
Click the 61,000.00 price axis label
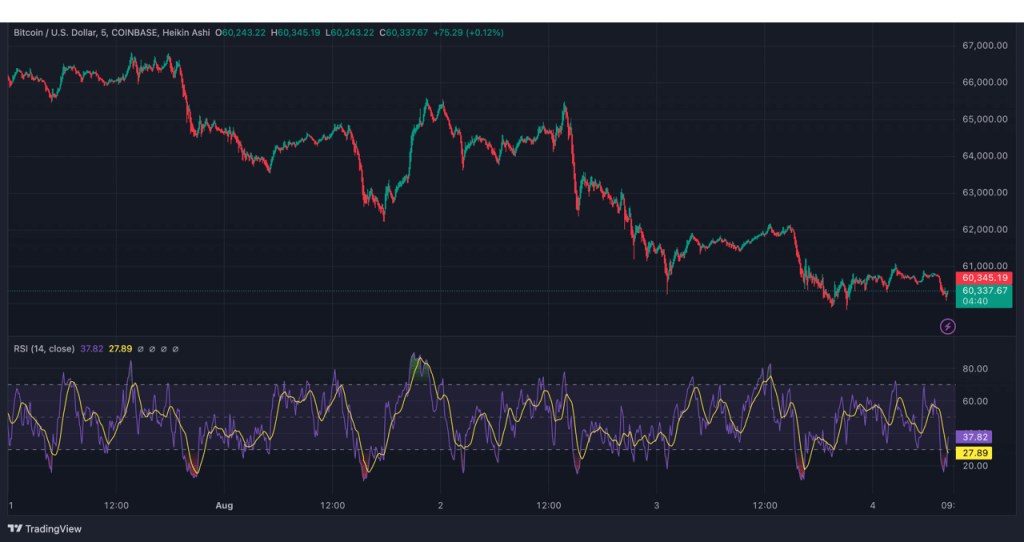coord(984,266)
